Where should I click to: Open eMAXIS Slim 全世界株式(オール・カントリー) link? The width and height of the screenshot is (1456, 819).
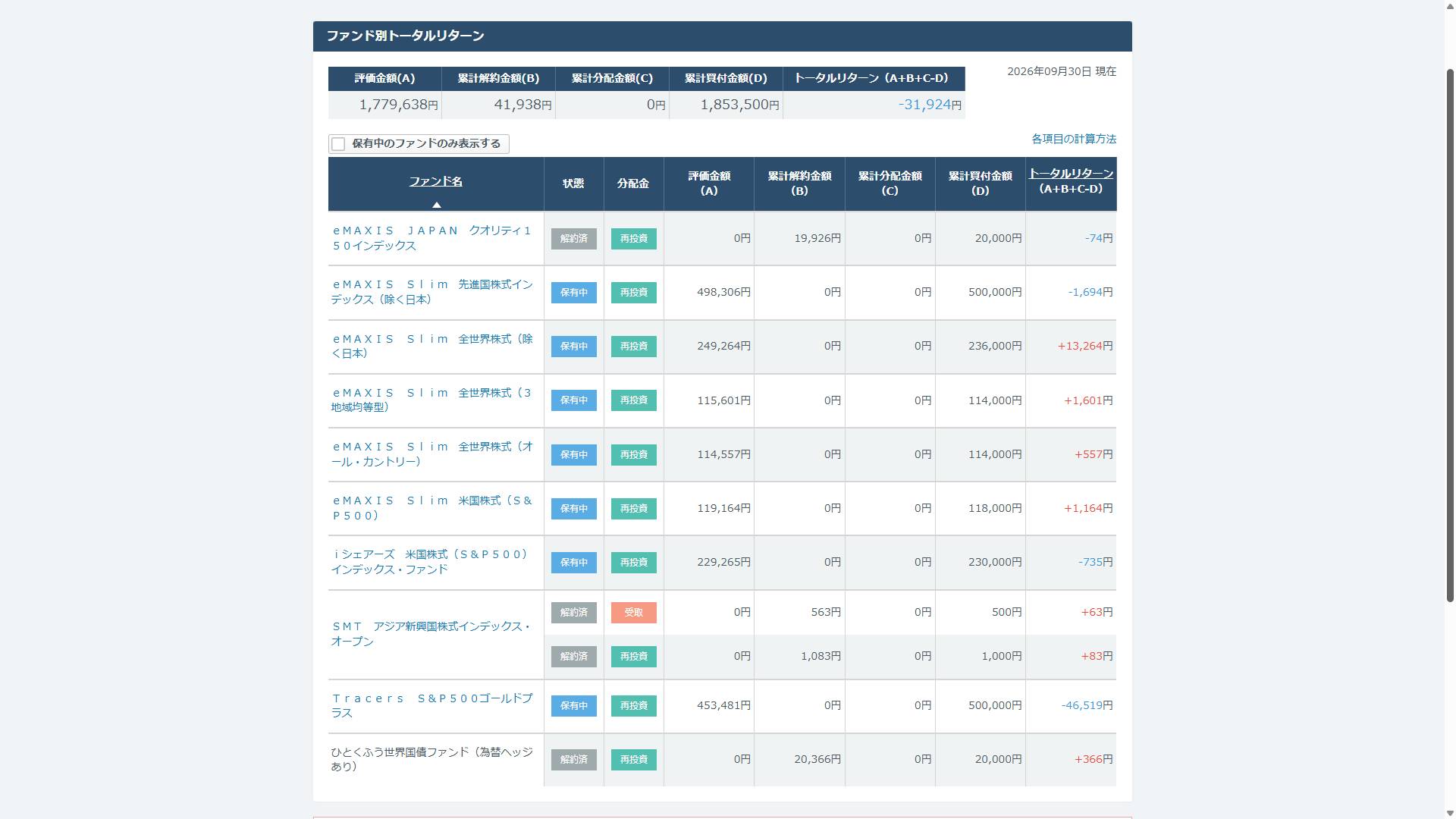(431, 454)
